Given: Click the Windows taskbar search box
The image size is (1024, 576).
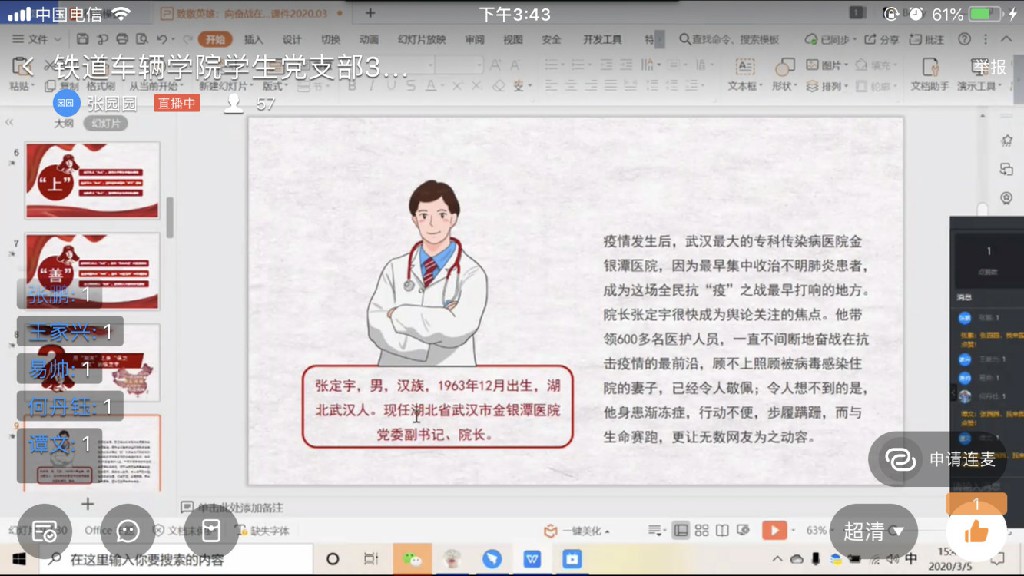Looking at the screenshot, I should click(x=176, y=559).
